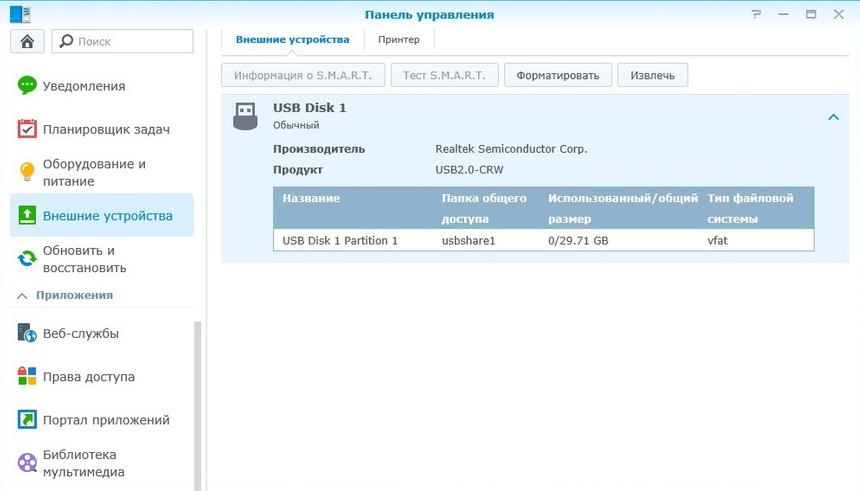The width and height of the screenshot is (860, 491).
Task: Click the usbshare1 shared folder cell
Action: [x=468, y=240]
